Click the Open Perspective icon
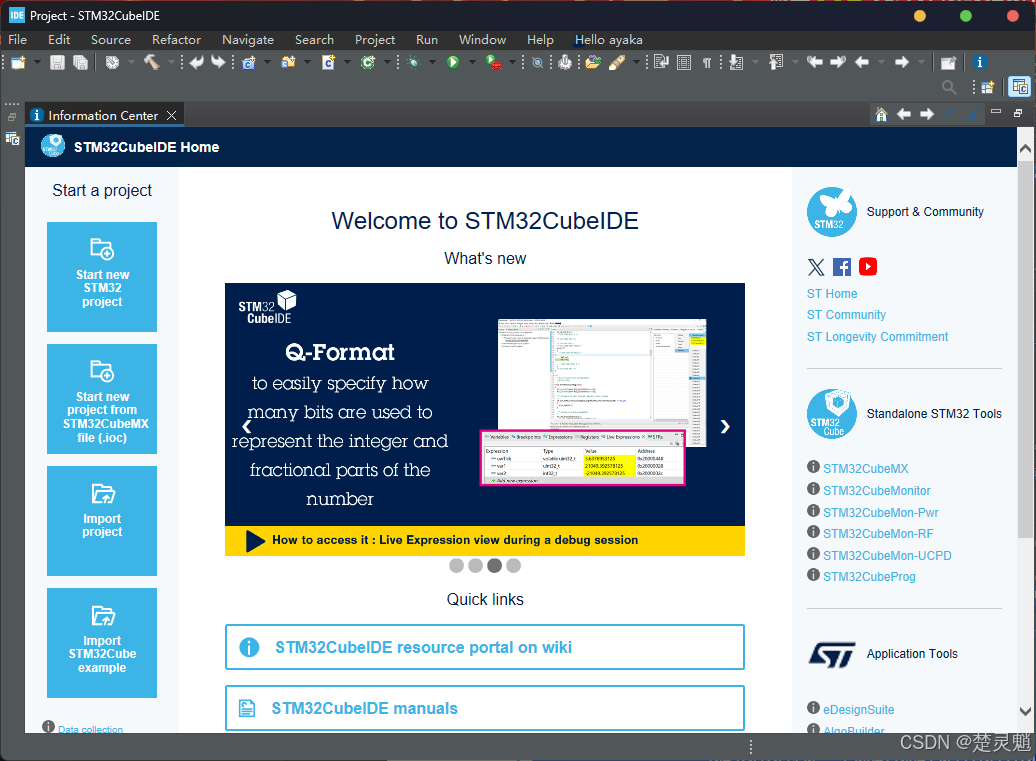 [988, 87]
